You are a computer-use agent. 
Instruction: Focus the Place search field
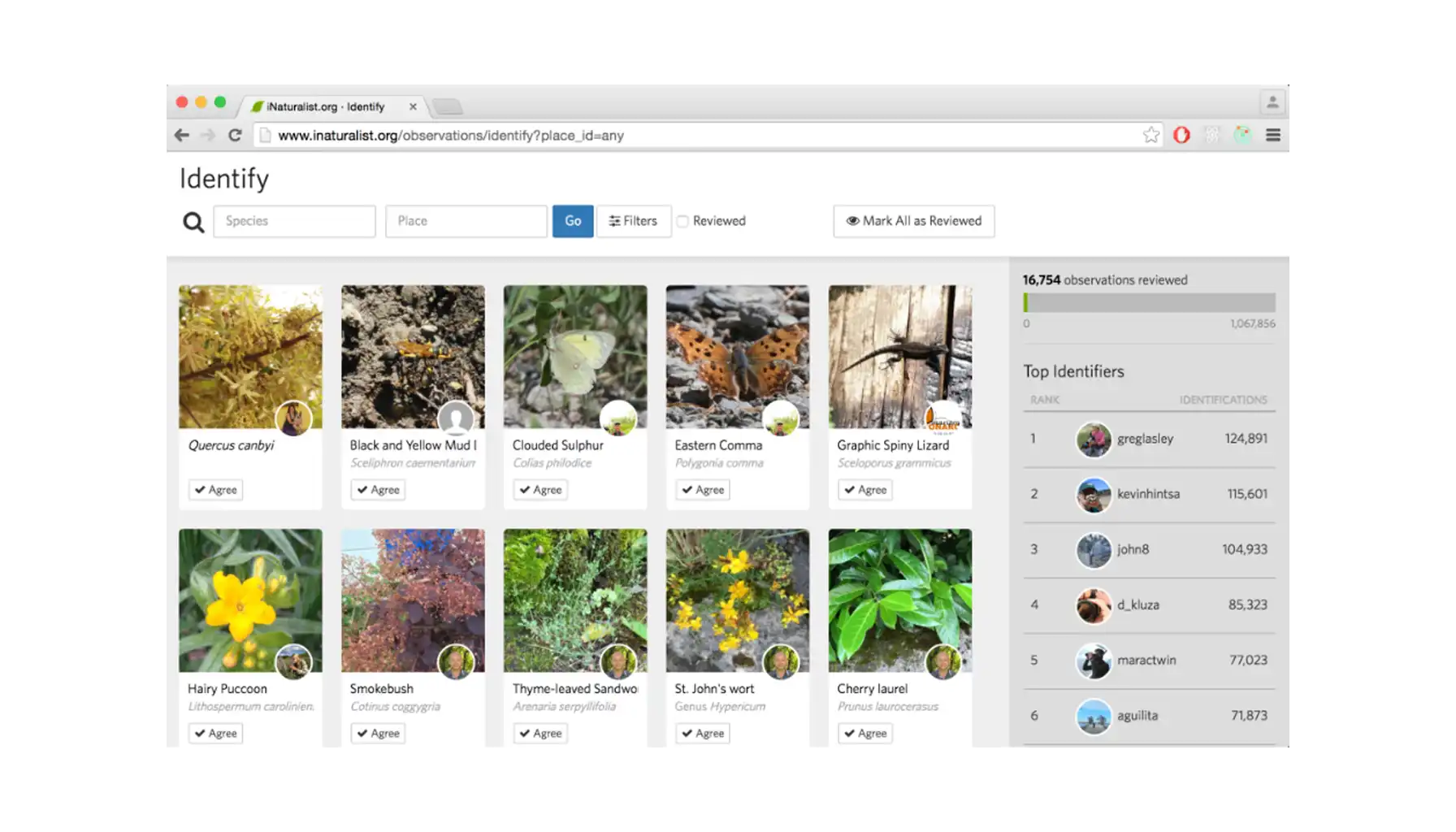466,221
